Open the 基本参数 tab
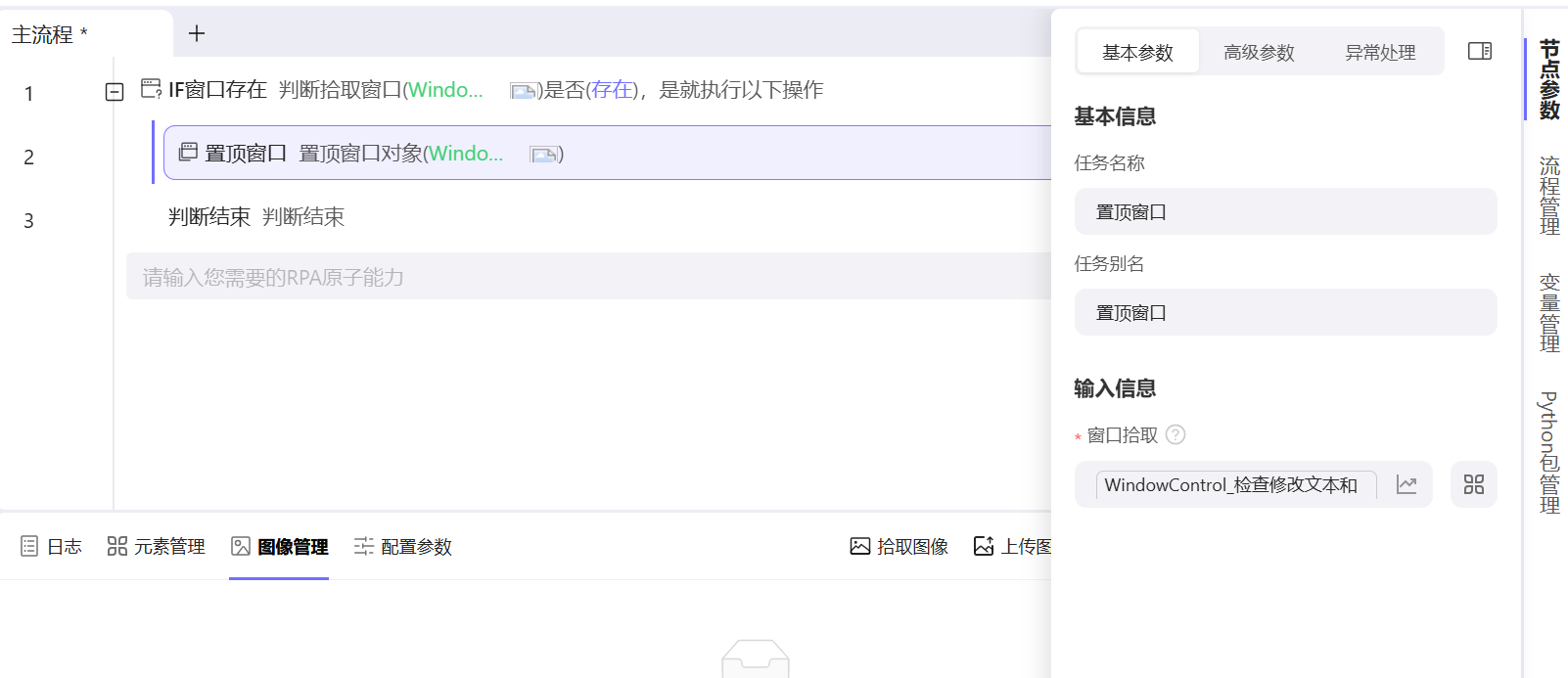This screenshot has width=1568, height=678. [1137, 52]
